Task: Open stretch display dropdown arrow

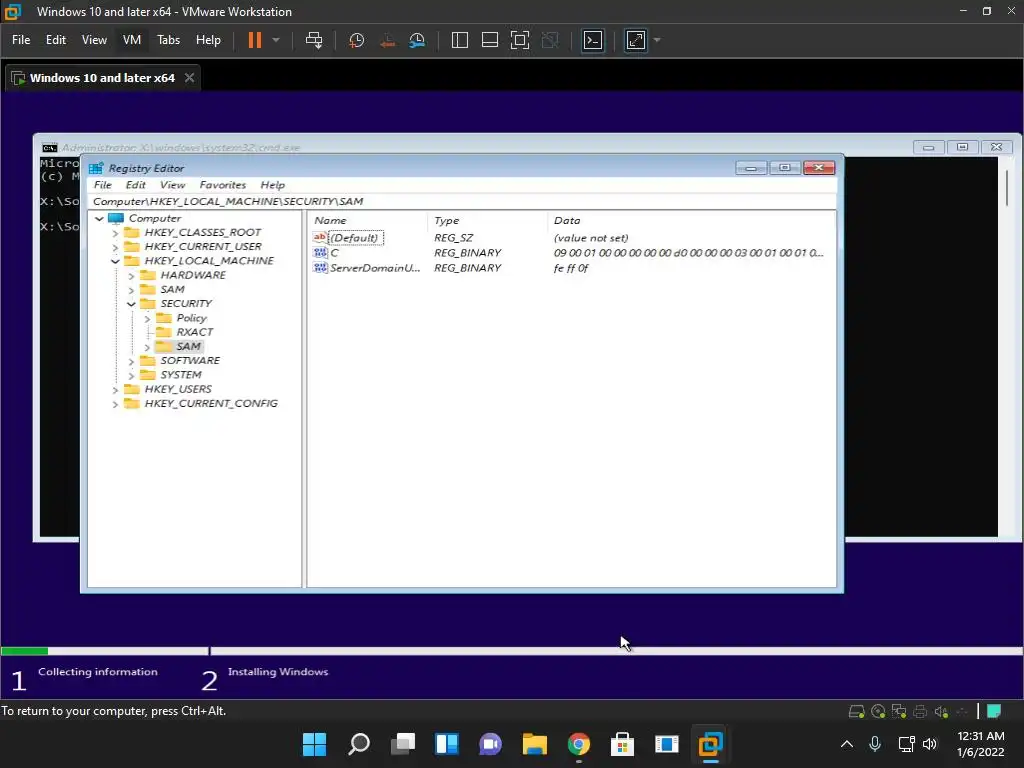Action: tap(657, 40)
